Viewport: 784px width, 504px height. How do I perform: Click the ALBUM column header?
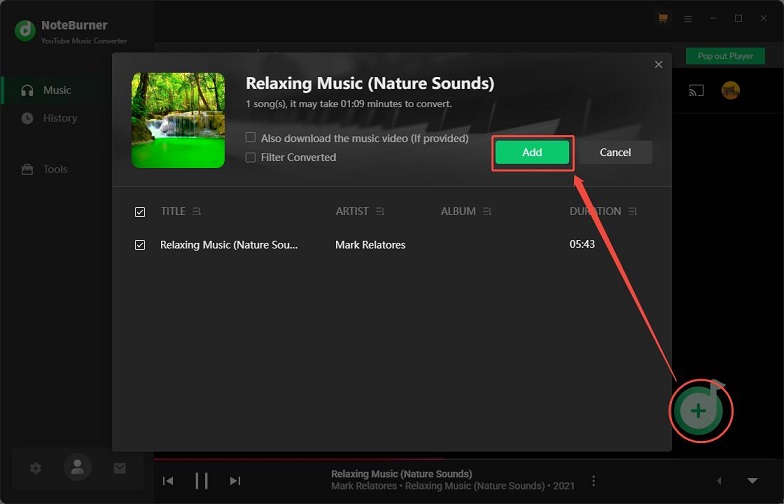click(458, 212)
